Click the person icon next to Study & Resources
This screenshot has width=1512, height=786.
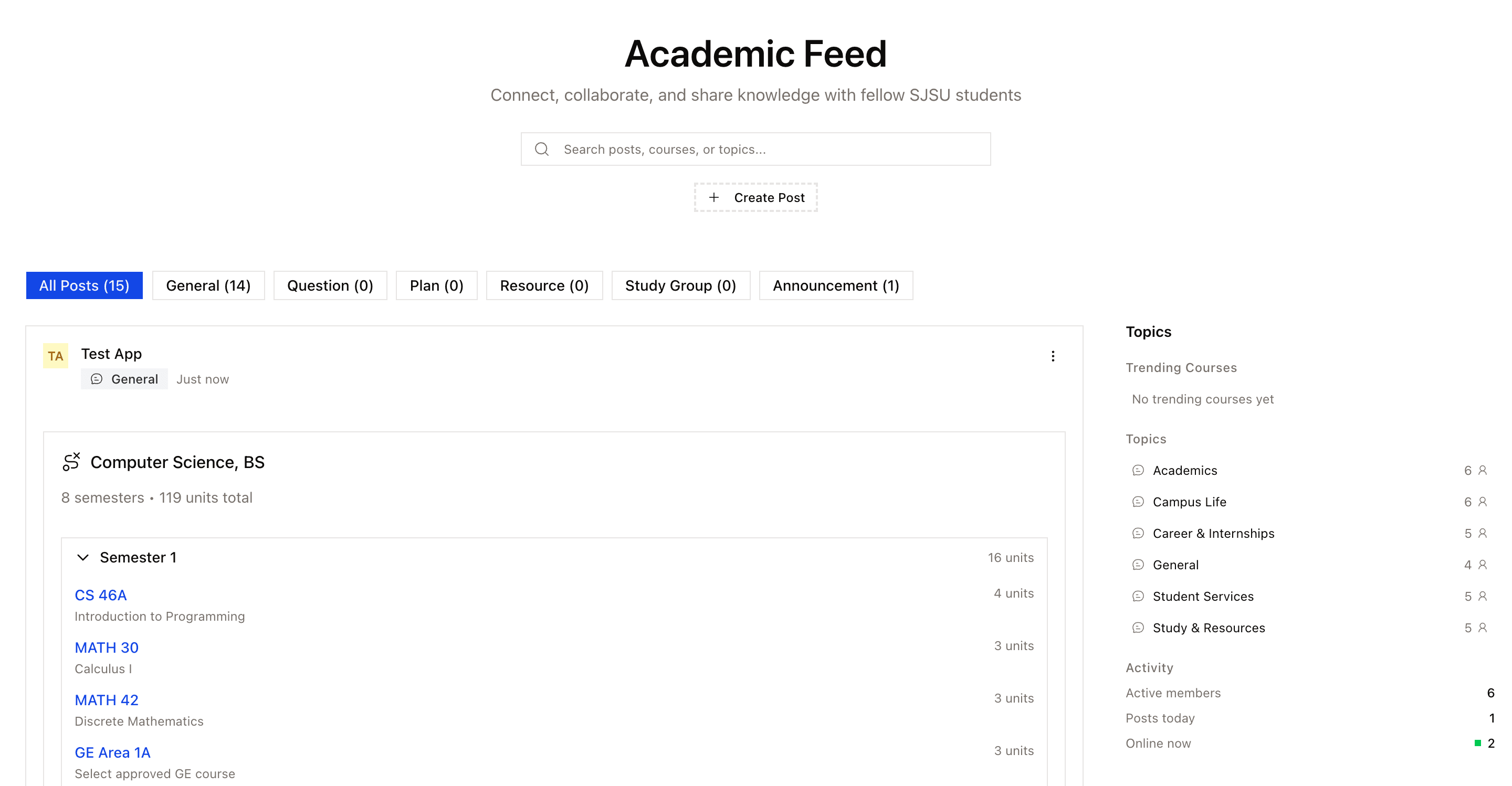click(1482, 628)
